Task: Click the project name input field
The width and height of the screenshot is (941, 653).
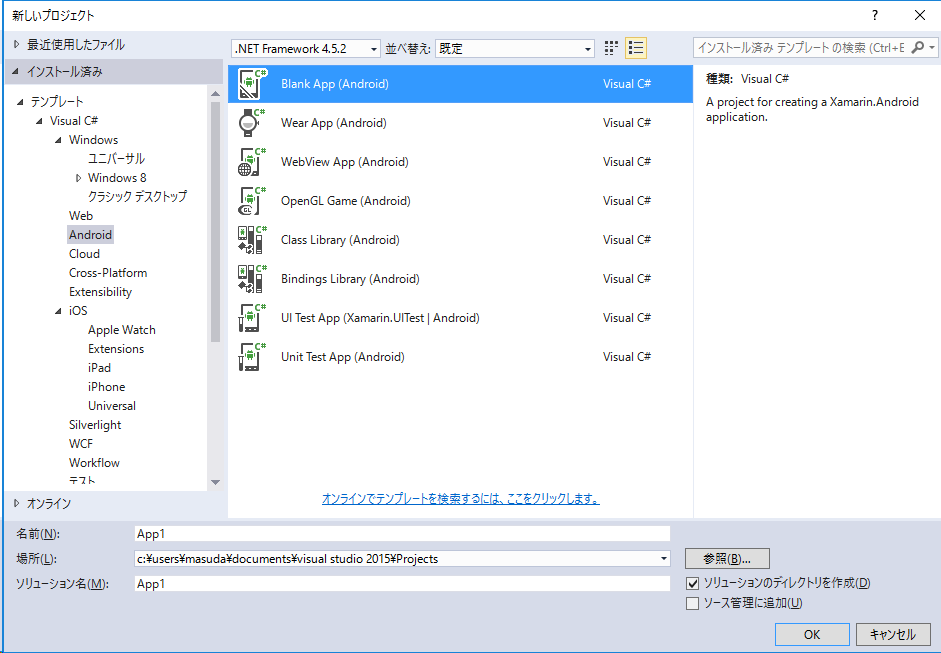Action: pos(401,533)
